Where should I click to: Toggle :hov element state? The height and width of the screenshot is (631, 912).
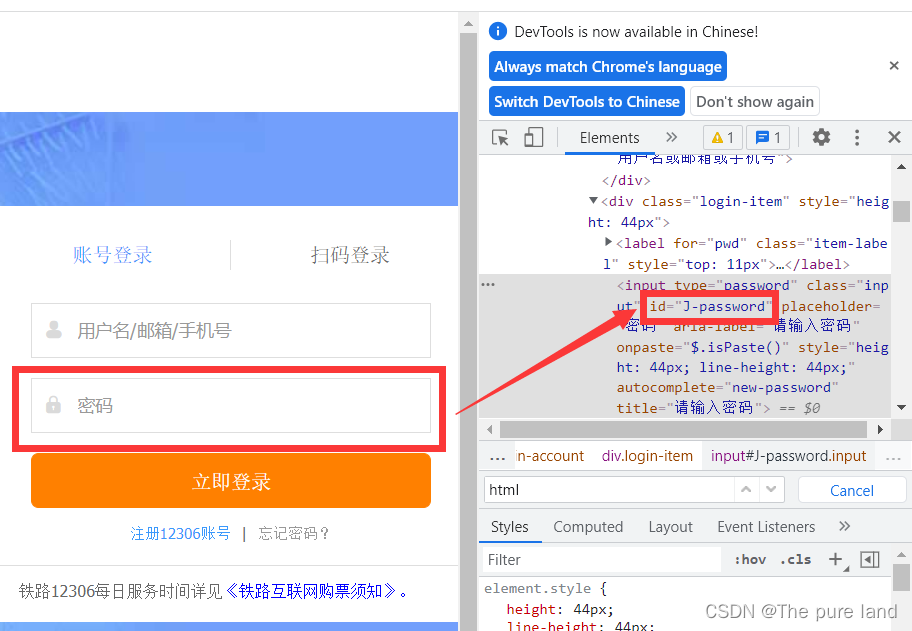750,559
